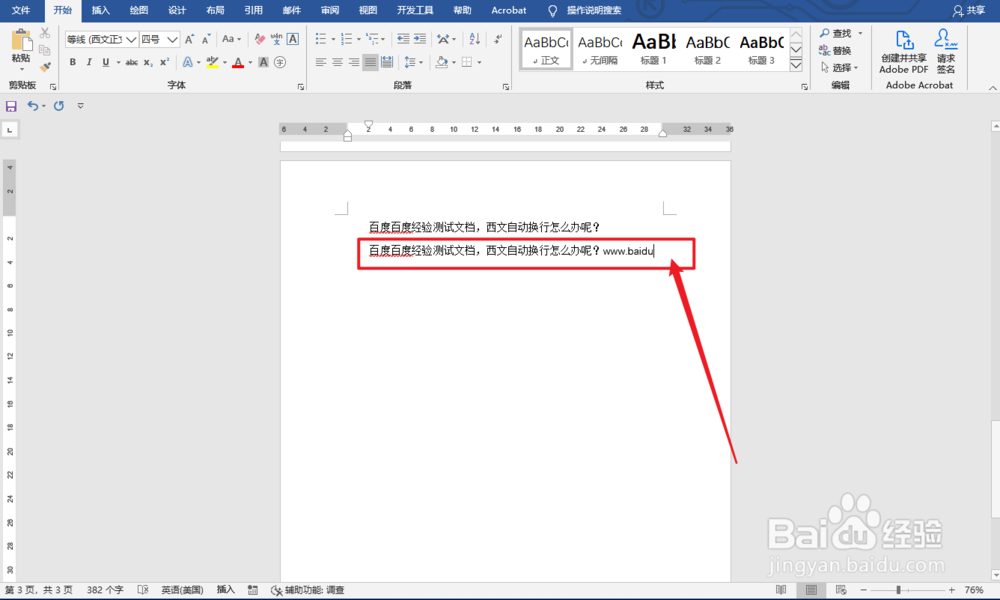Apply the 标题 1 heading style
Image resolution: width=1000 pixels, height=600 pixels.
[x=654, y=48]
